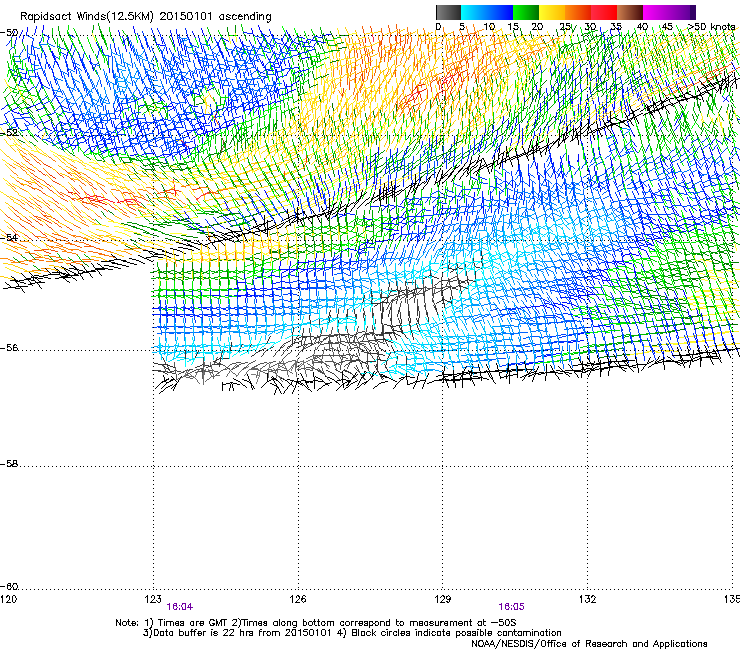
Task: Click the purple time label '16:04'
Action: click(x=180, y=607)
